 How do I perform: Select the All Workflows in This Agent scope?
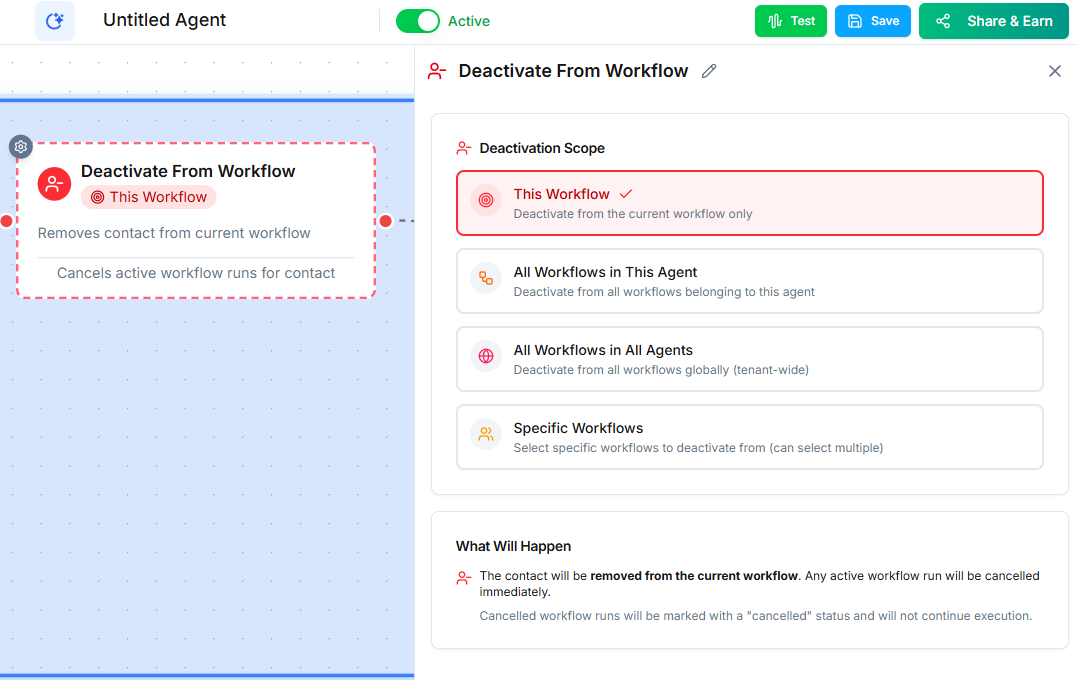[750, 280]
